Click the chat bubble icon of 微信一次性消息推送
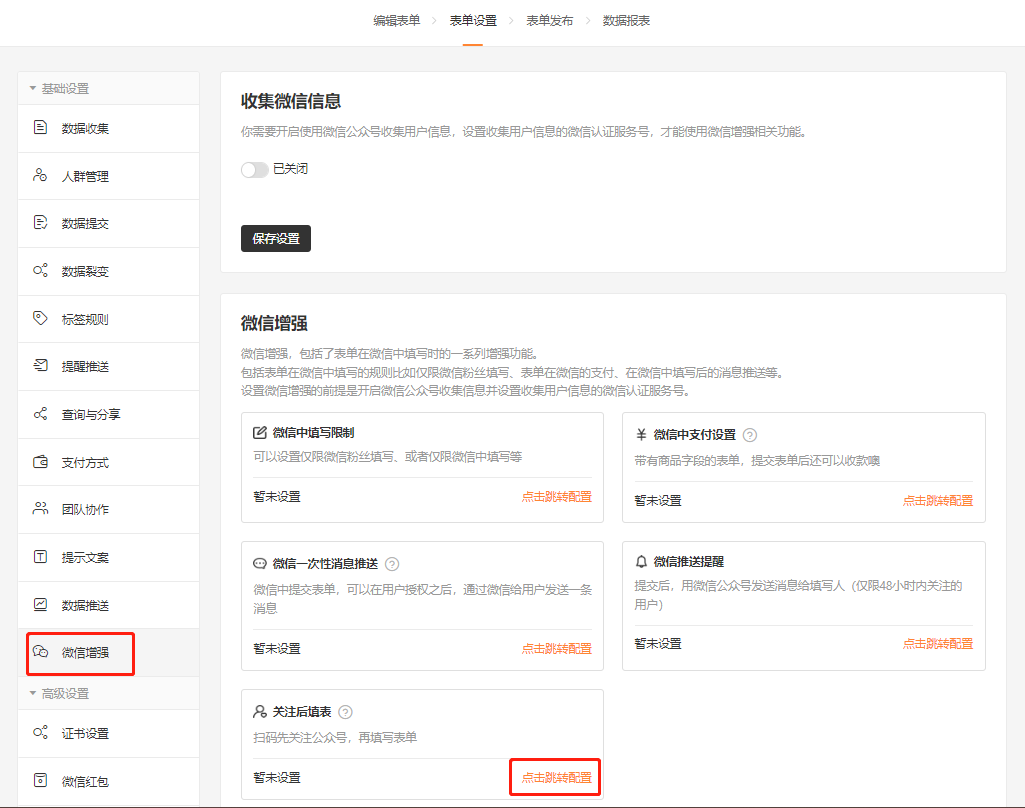Screen dimensions: 1025x808 [x=260, y=564]
